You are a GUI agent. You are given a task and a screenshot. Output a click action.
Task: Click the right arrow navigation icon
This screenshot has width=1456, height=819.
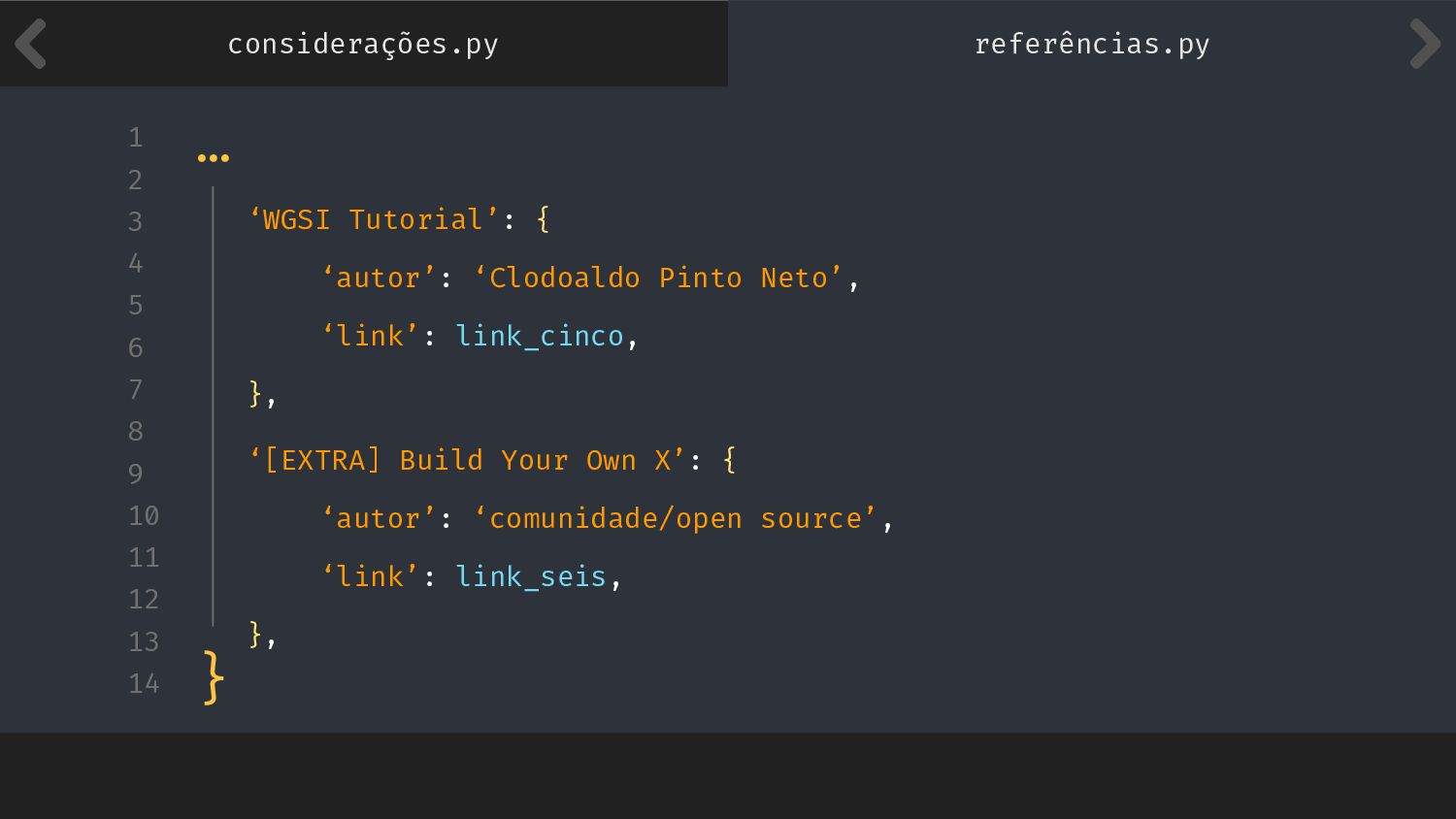coord(1424,44)
